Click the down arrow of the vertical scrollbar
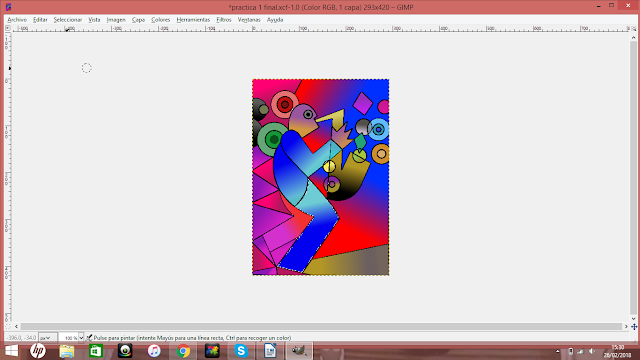The width and height of the screenshot is (640, 360). click(x=633, y=319)
